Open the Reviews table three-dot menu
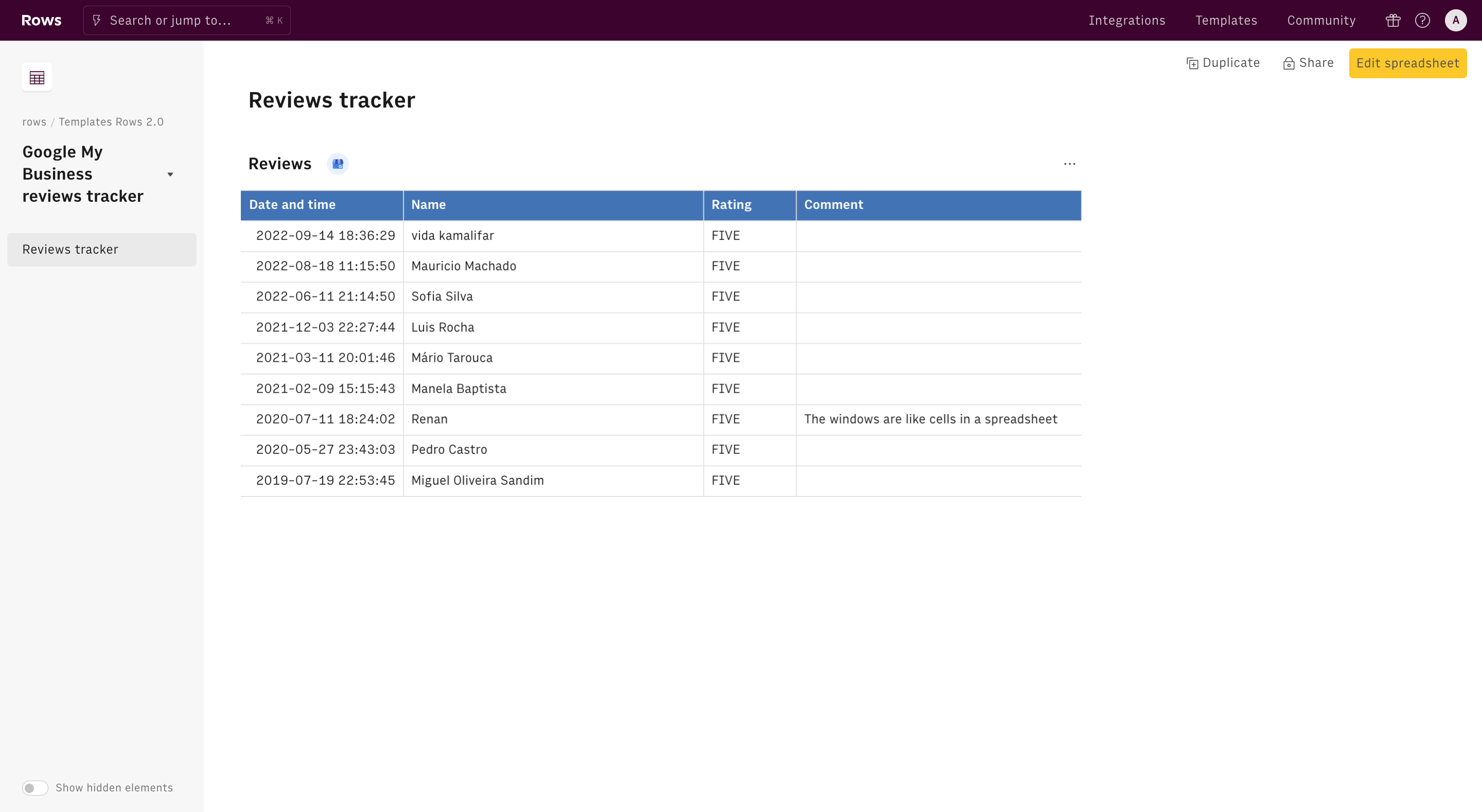Screen dimensions: 1482x812 pyautogui.click(x=1069, y=164)
